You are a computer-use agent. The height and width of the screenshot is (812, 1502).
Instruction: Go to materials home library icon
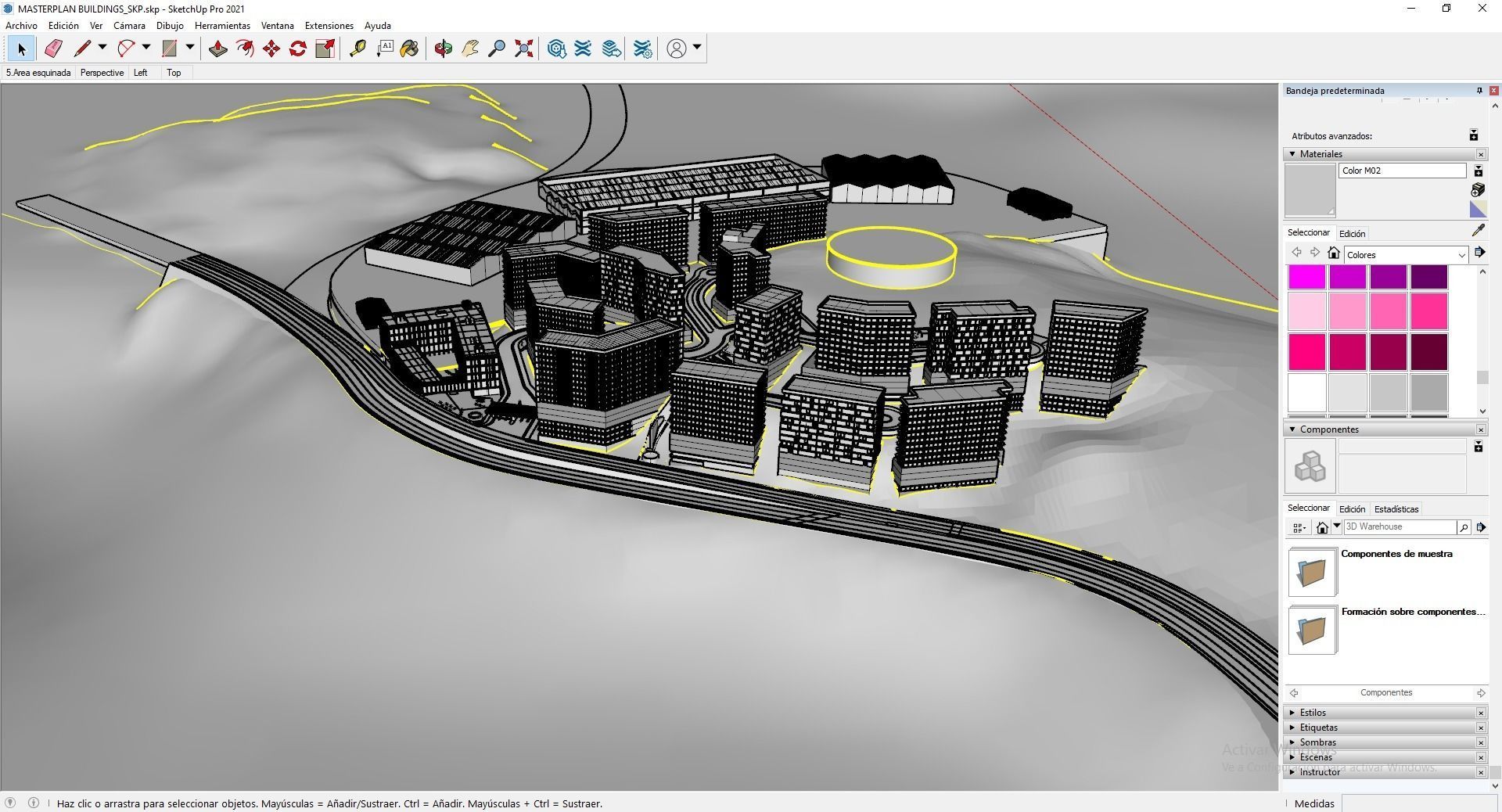click(1334, 253)
